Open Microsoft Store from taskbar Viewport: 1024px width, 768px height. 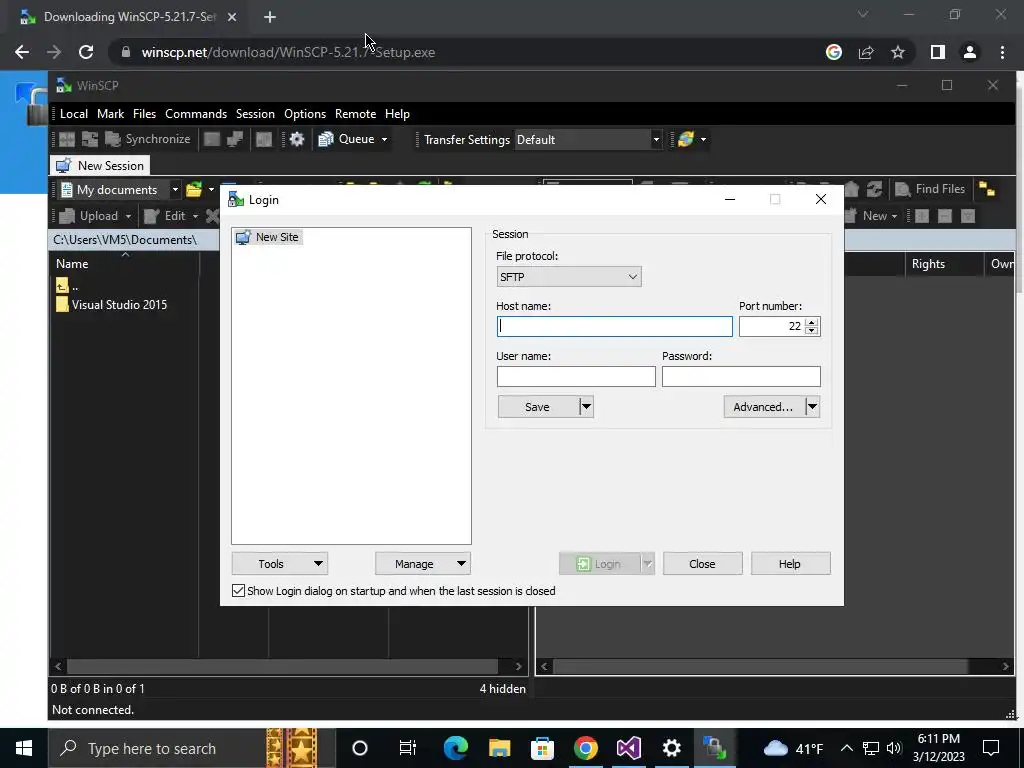[x=542, y=748]
